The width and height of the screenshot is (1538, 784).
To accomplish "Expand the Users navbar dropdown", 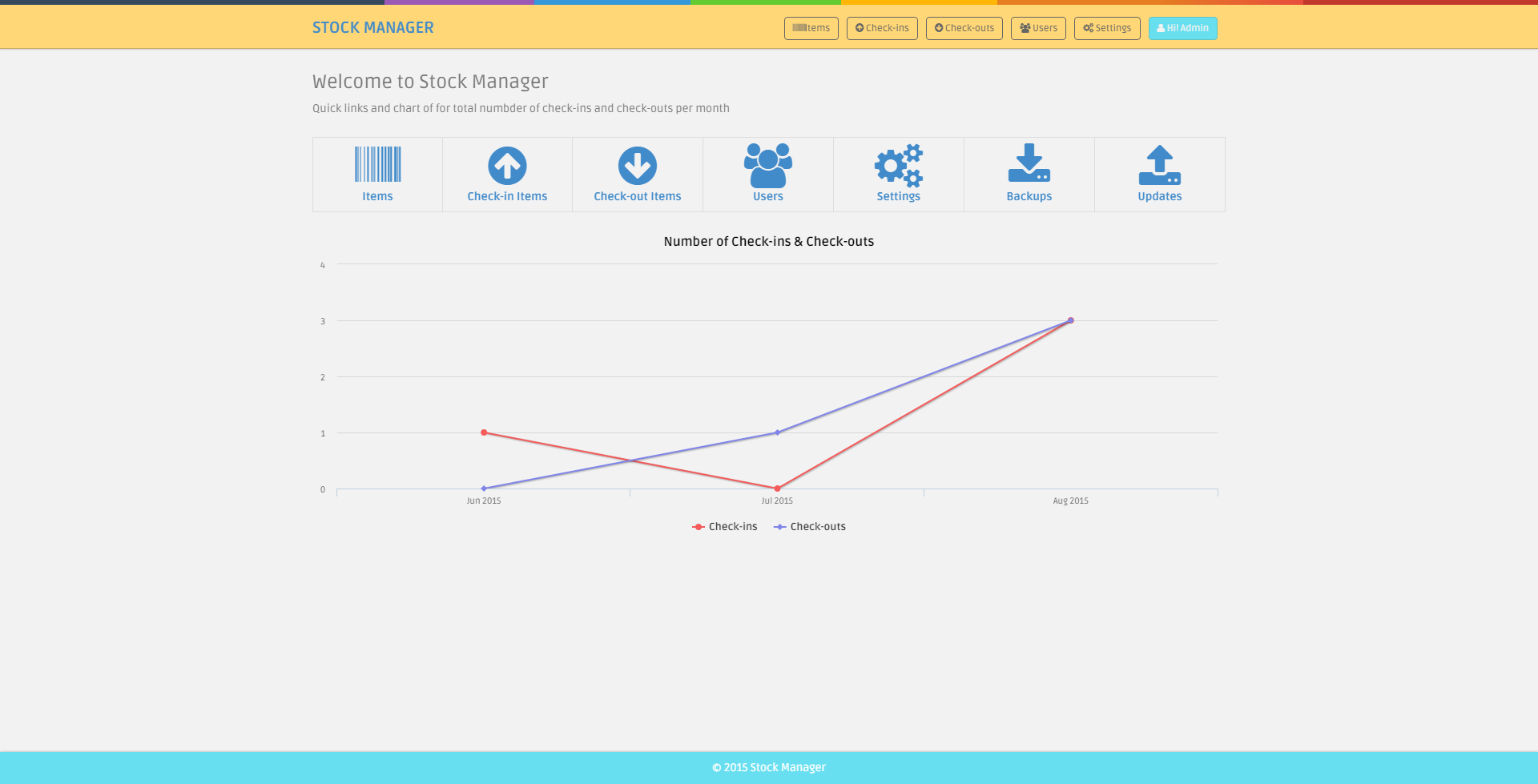I will click(1038, 28).
